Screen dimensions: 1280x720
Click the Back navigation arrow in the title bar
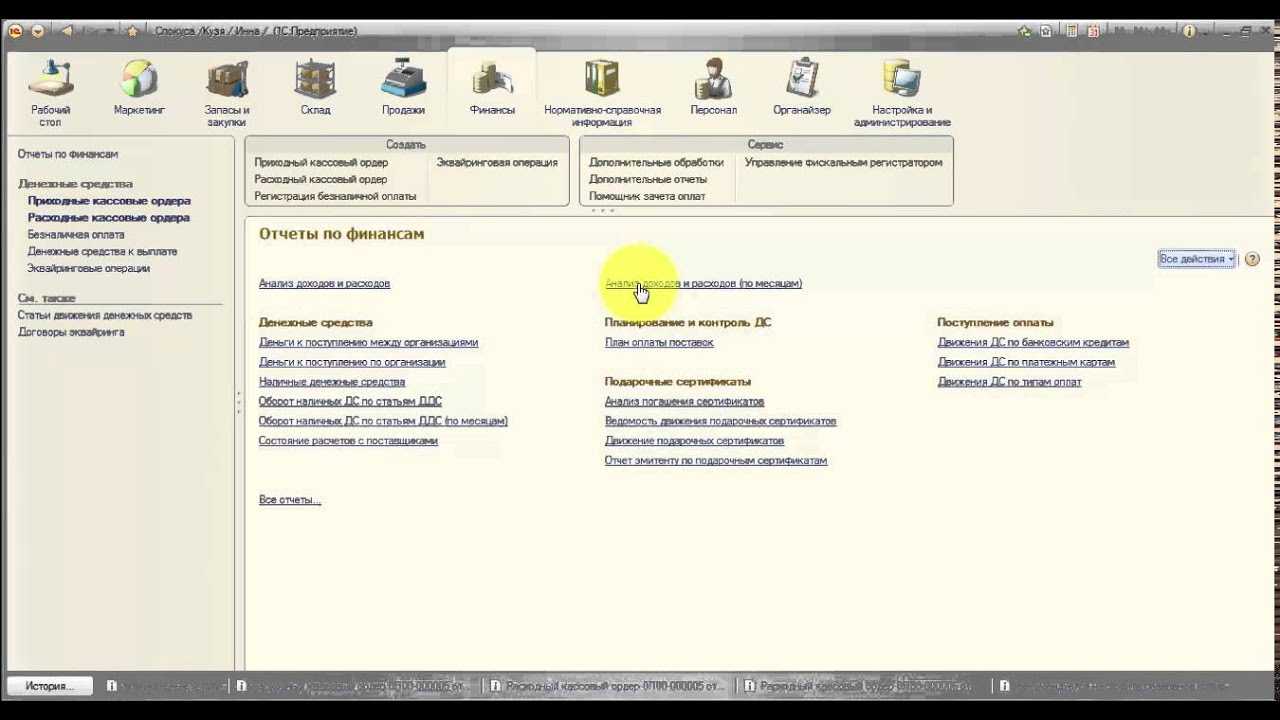68,31
